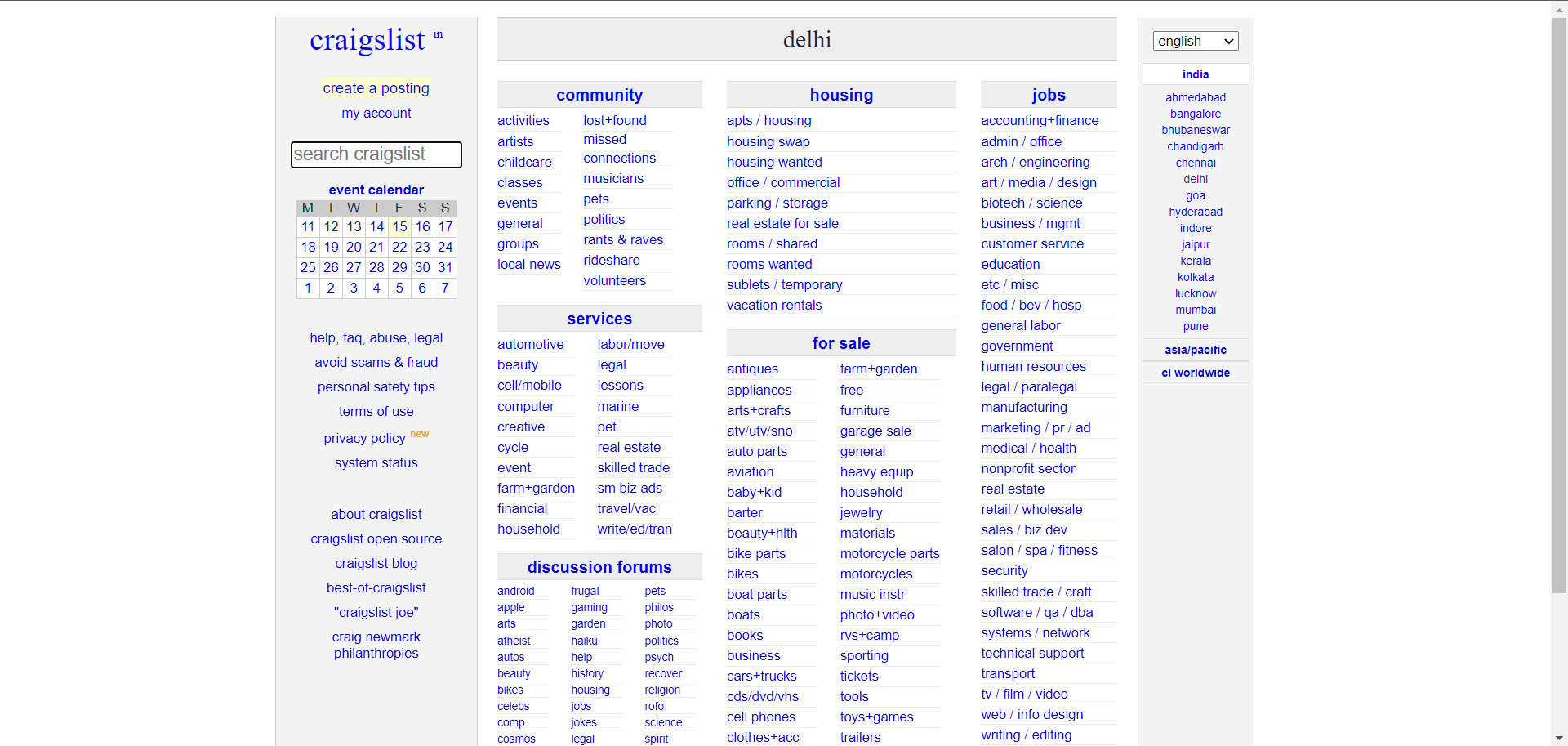The height and width of the screenshot is (746, 1568).
Task: Select day 15 in event calendar
Action: [x=399, y=226]
